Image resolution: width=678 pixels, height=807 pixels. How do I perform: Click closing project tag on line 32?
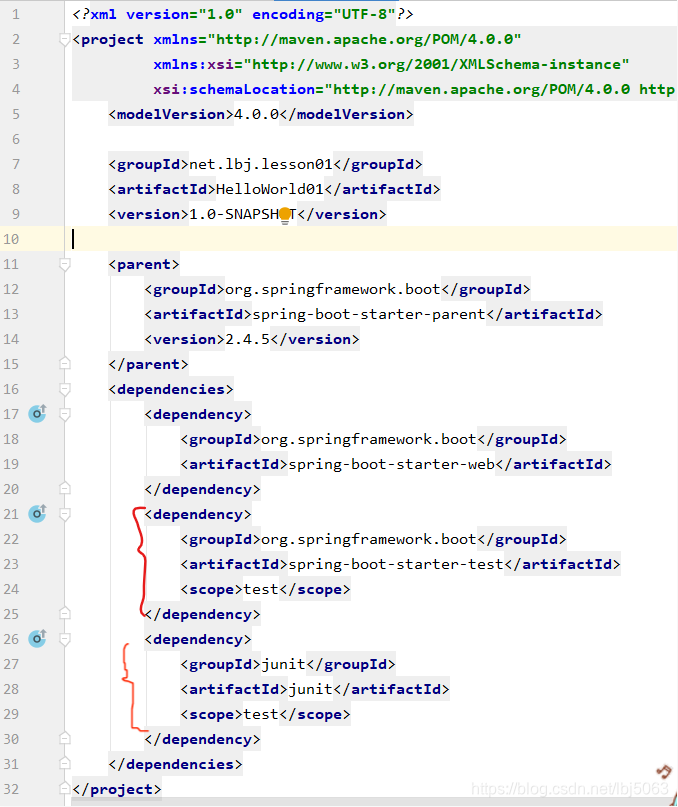(117, 789)
